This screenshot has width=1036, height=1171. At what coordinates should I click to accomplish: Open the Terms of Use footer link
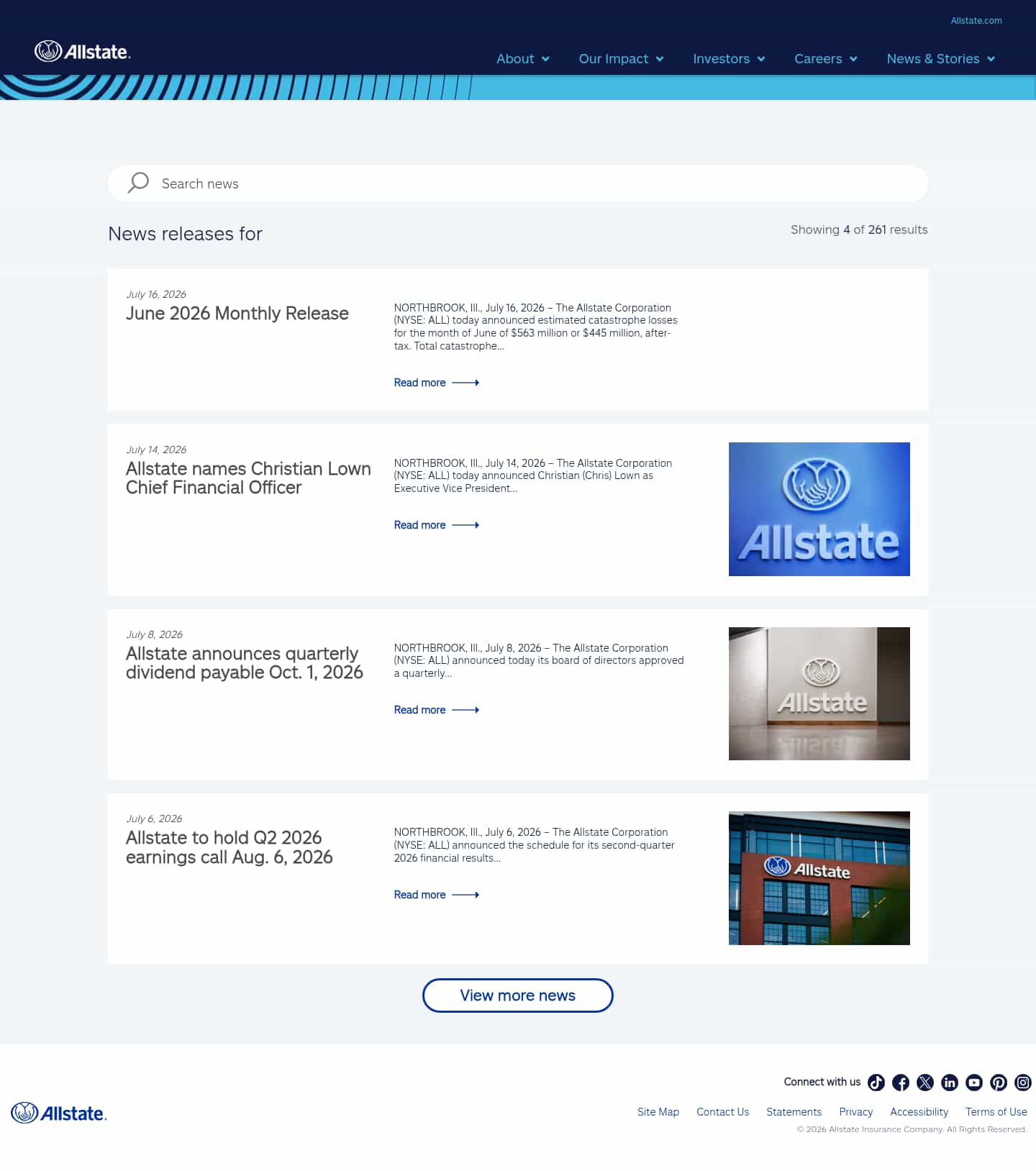996,1112
